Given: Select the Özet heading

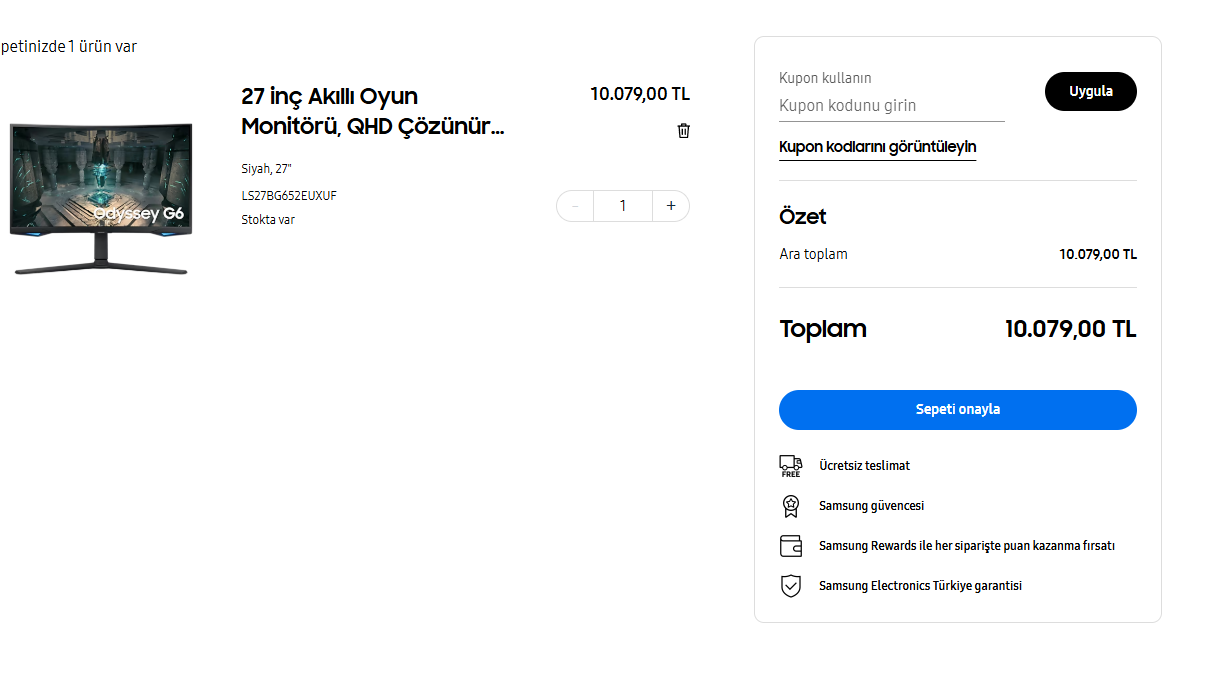Looking at the screenshot, I should [803, 217].
